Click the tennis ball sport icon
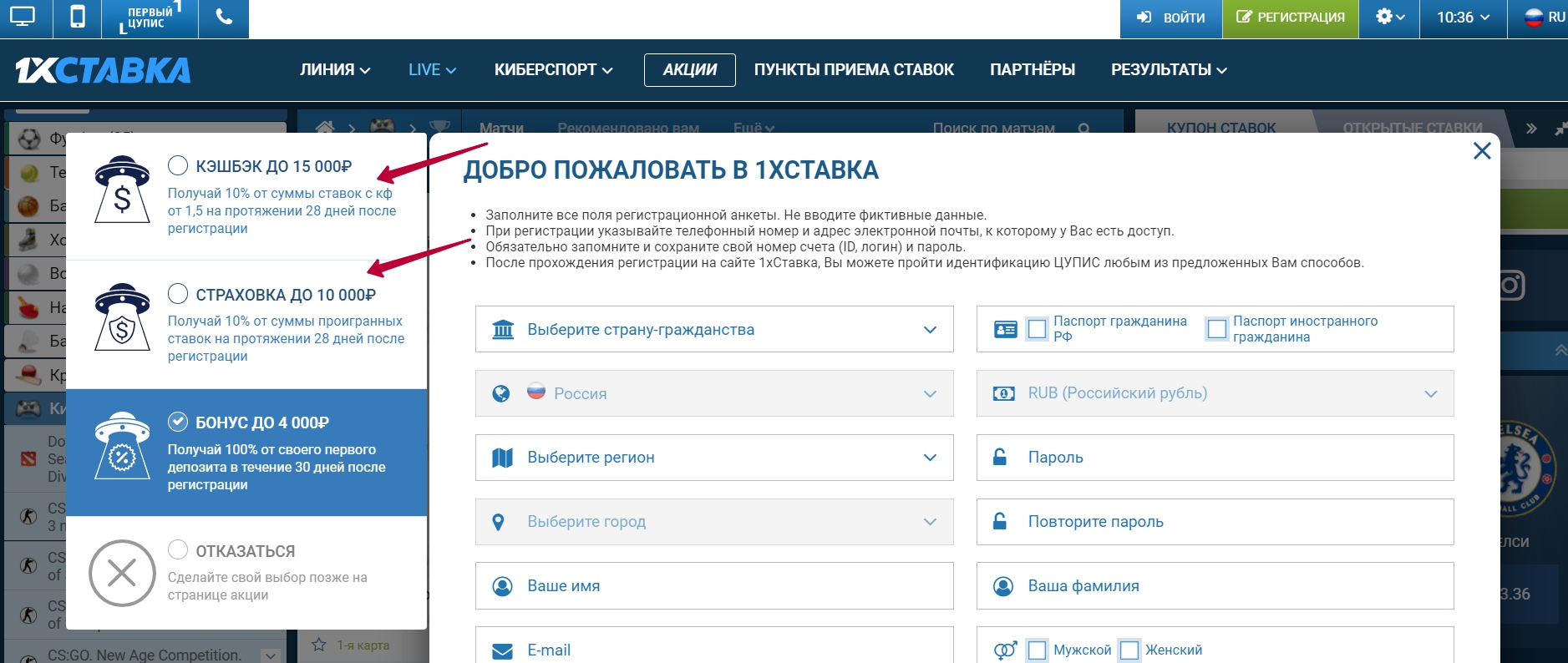This screenshot has width=1568, height=663. coord(29,173)
